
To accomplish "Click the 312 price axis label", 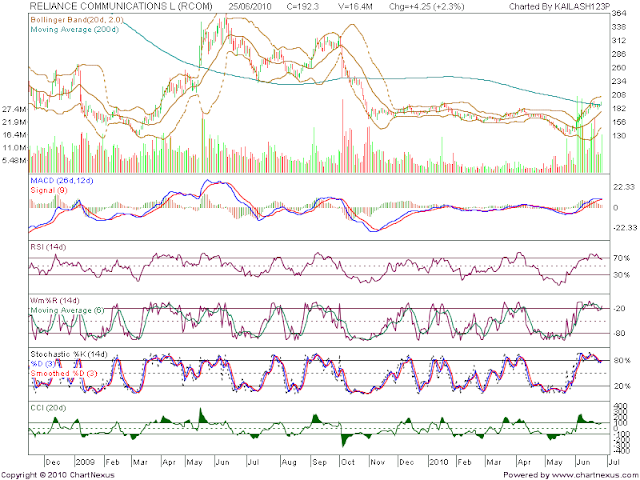I will [x=619, y=40].
